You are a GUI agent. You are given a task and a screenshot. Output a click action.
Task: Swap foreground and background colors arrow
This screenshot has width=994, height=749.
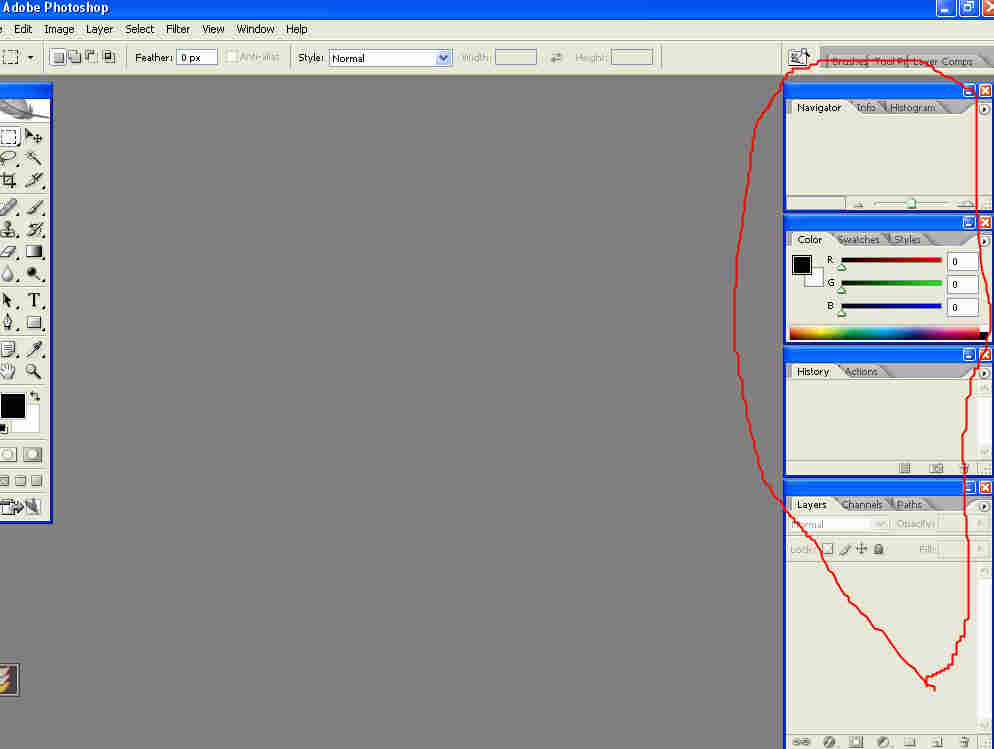tap(35, 397)
